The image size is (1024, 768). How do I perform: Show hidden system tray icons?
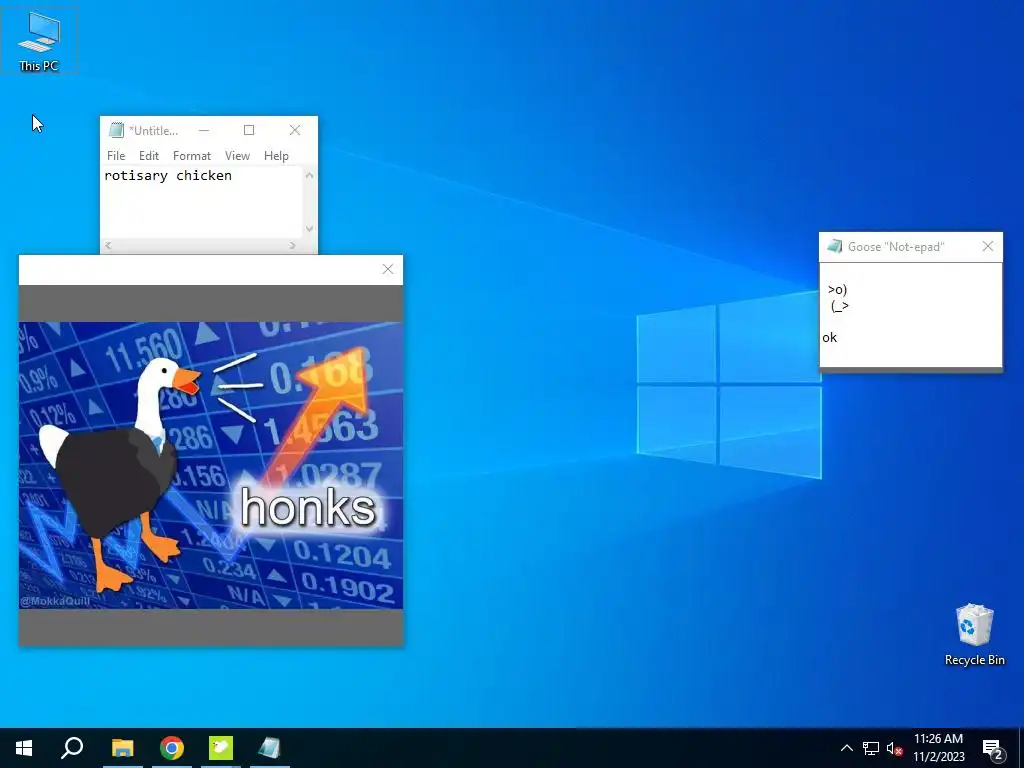click(846, 748)
